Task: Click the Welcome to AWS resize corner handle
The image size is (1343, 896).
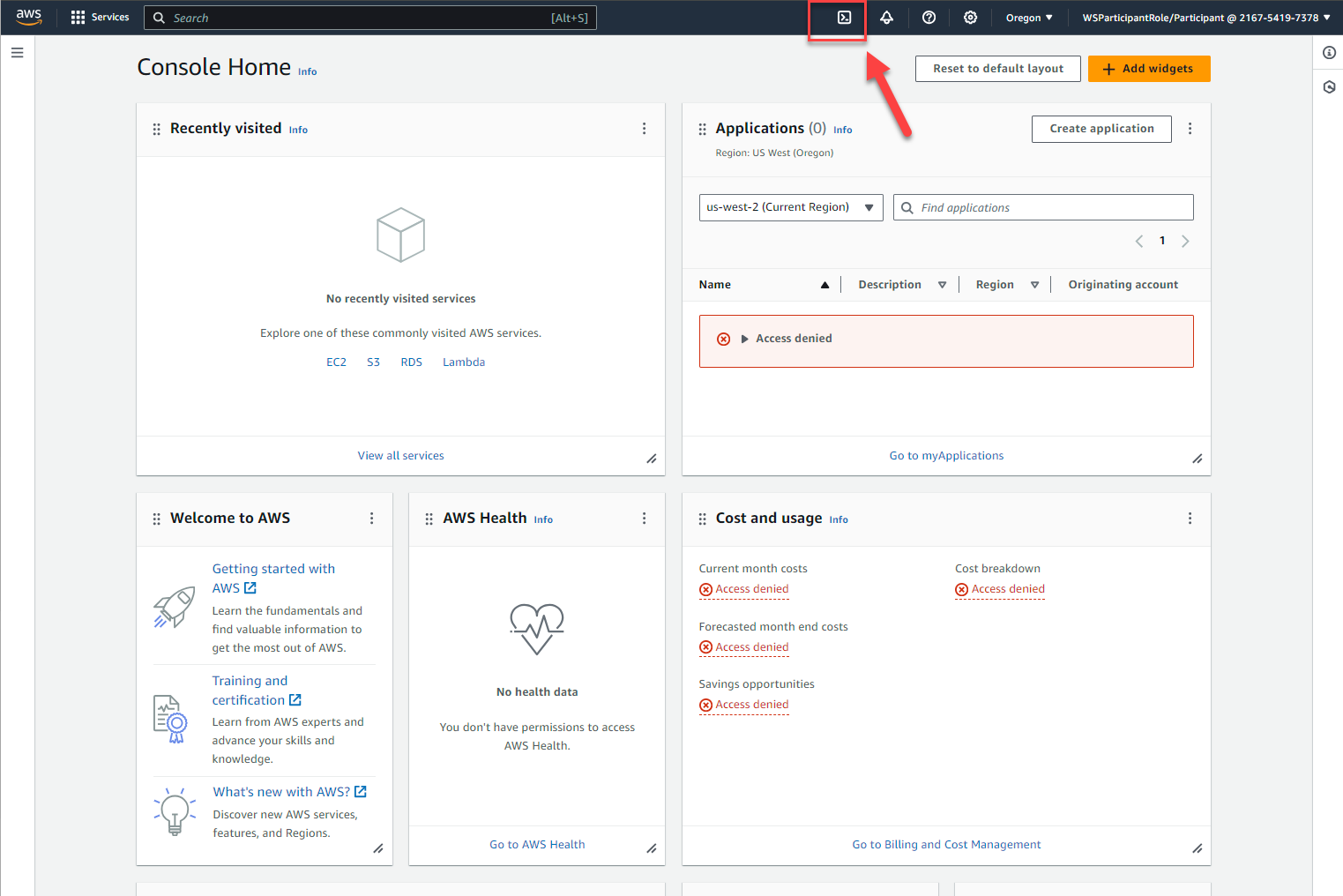Action: [377, 848]
